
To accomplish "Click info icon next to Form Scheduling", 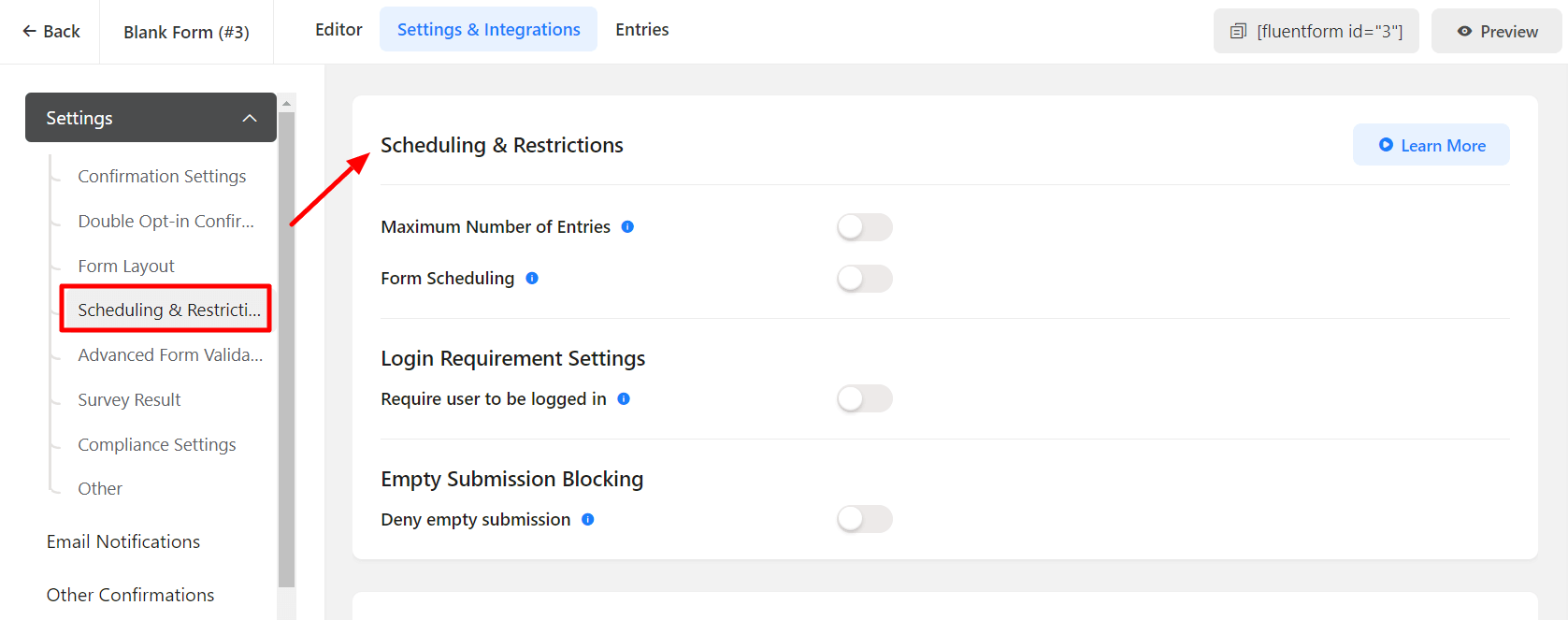I will (532, 279).
